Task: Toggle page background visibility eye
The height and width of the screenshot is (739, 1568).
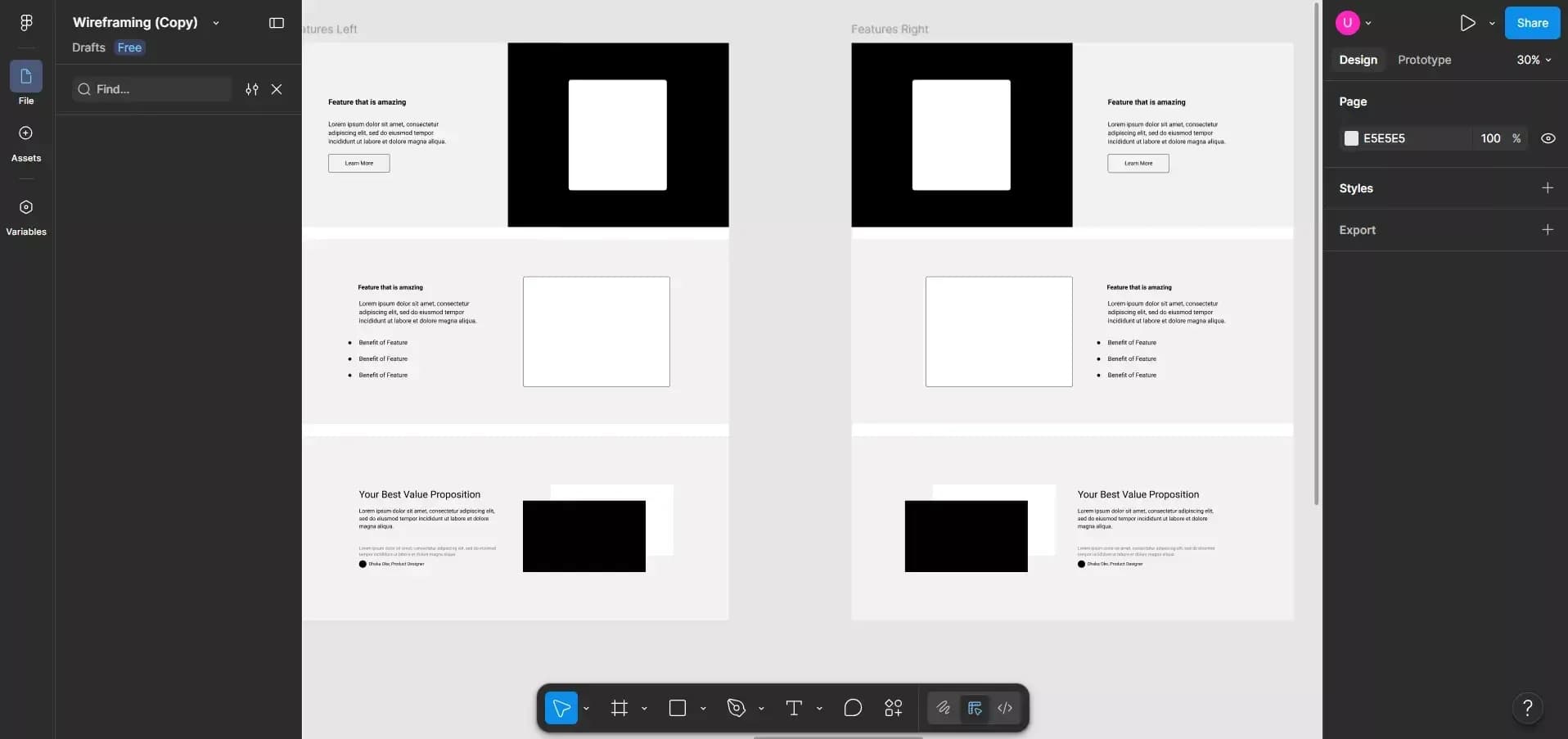Action: [1548, 138]
